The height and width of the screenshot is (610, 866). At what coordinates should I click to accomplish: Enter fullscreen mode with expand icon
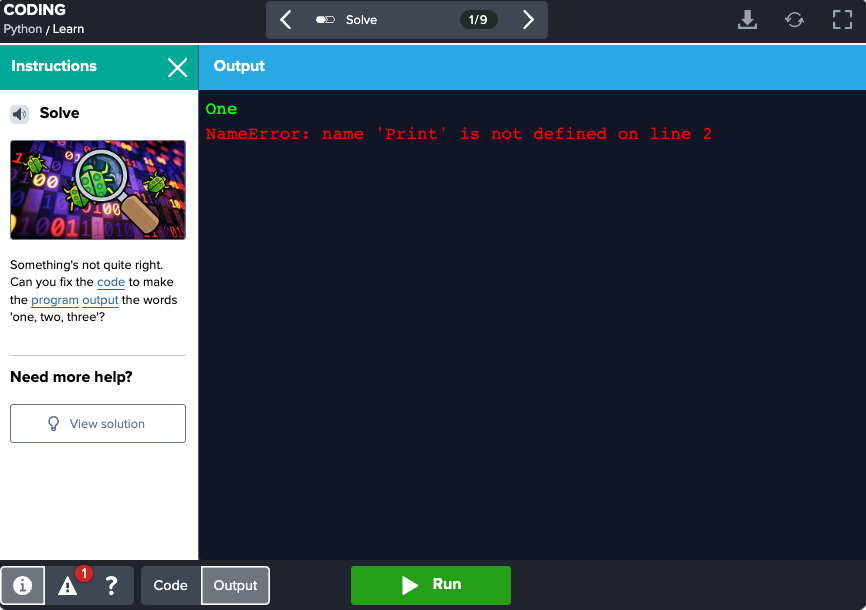(843, 20)
